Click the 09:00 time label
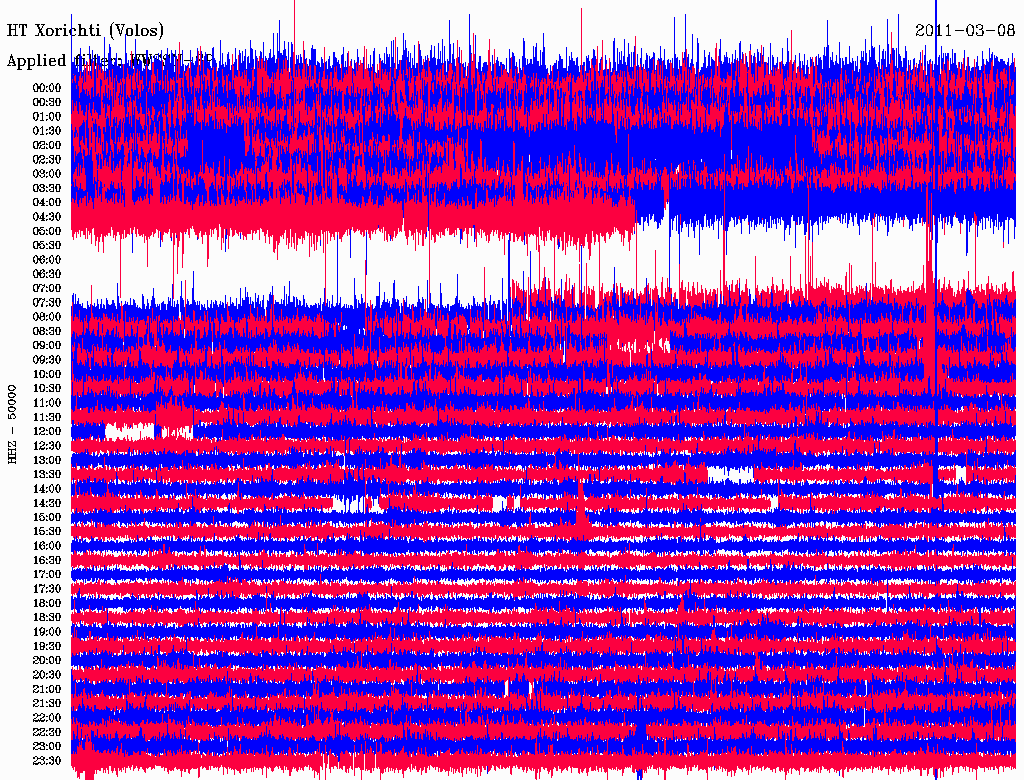The height and width of the screenshot is (780, 1024). [47, 345]
